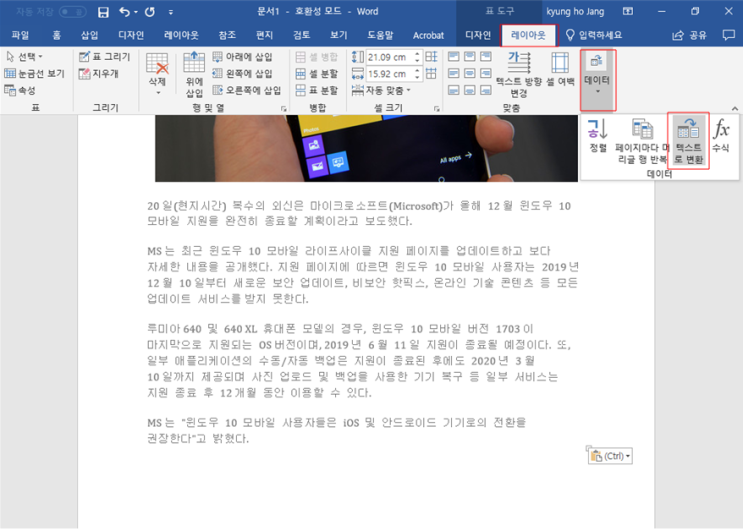Click 위에 삽입 insert above
The height and width of the screenshot is (531, 743).
coord(194,74)
